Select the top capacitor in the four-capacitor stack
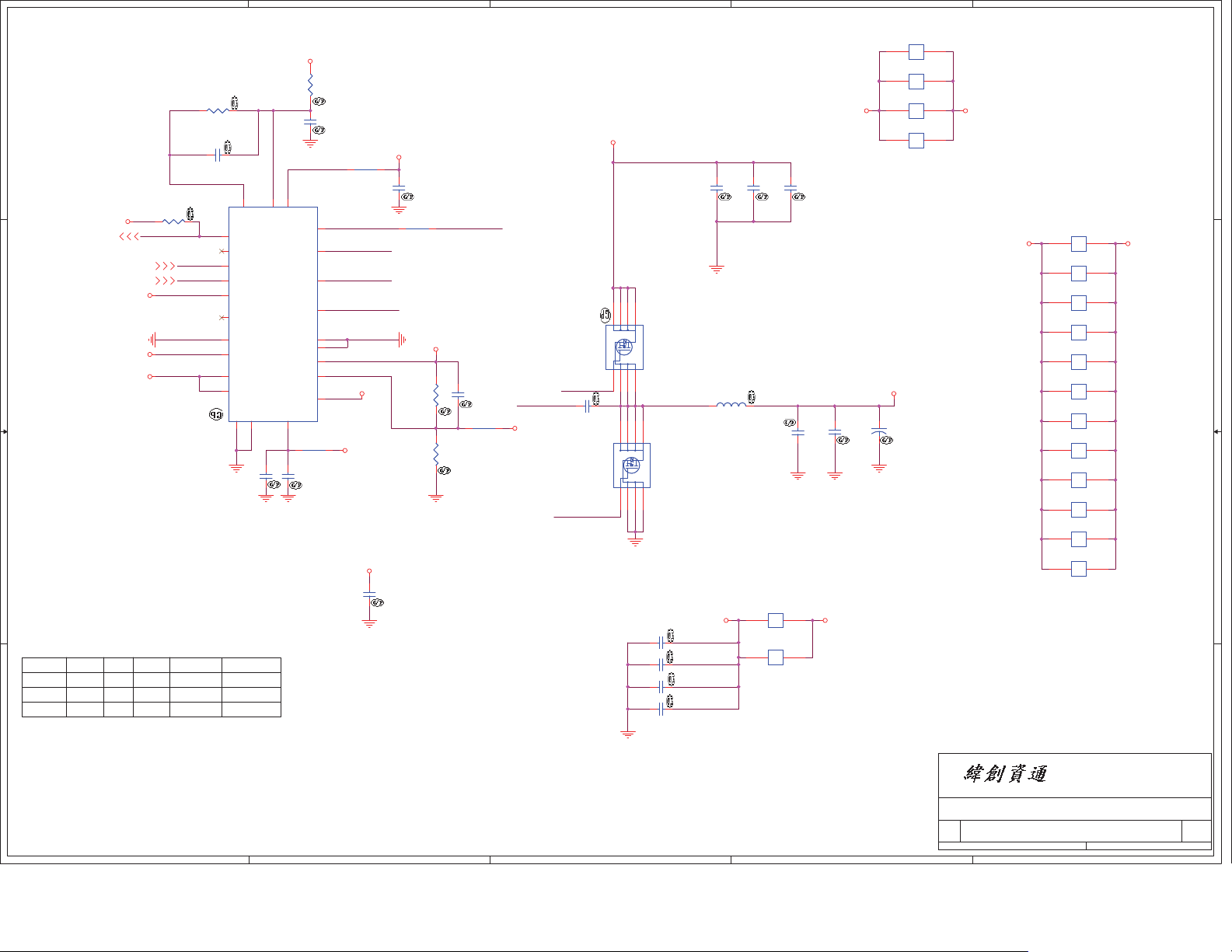The height and width of the screenshot is (952, 1232). [661, 643]
